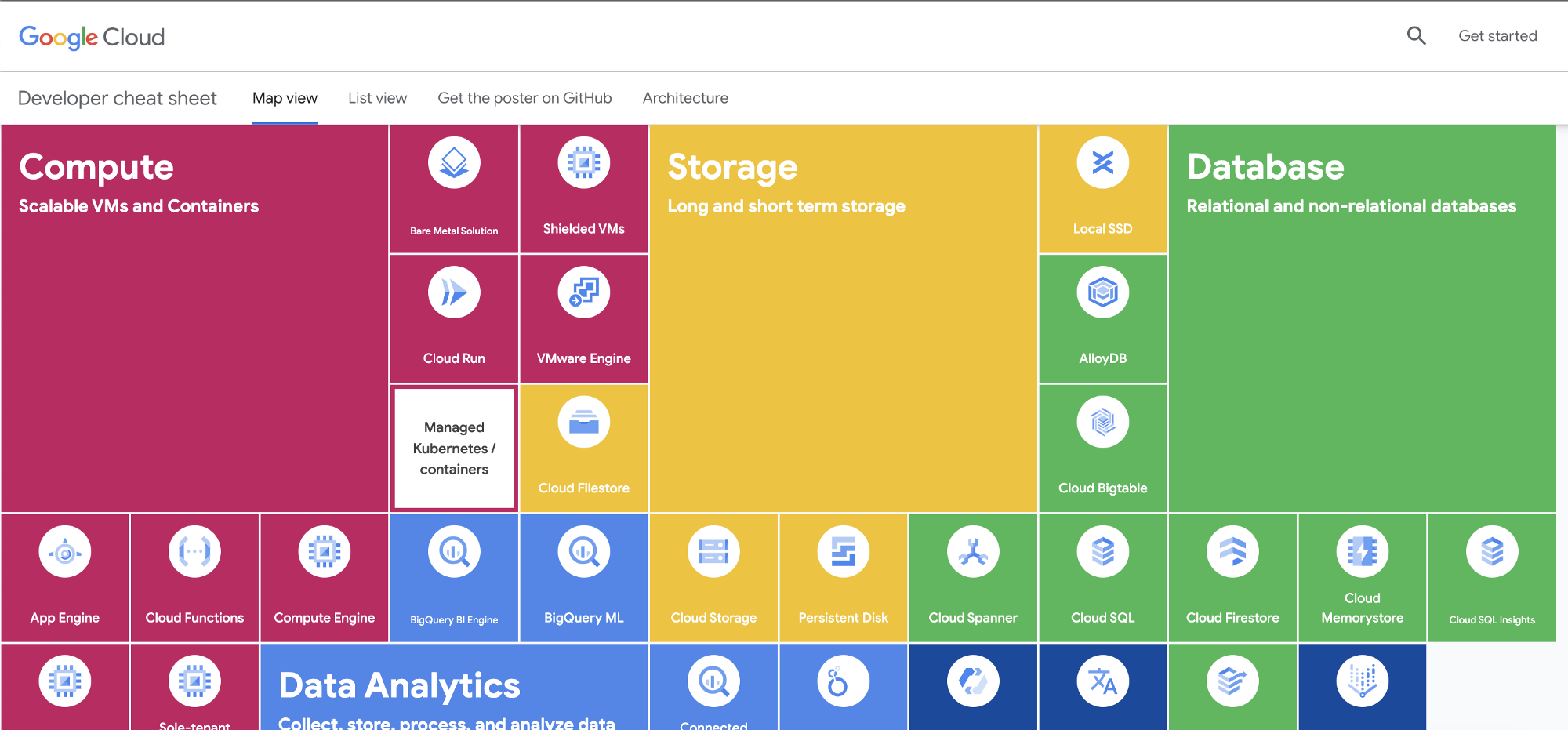Open the Google Cloud logo homepage
This screenshot has height=730, width=1568.
92,37
